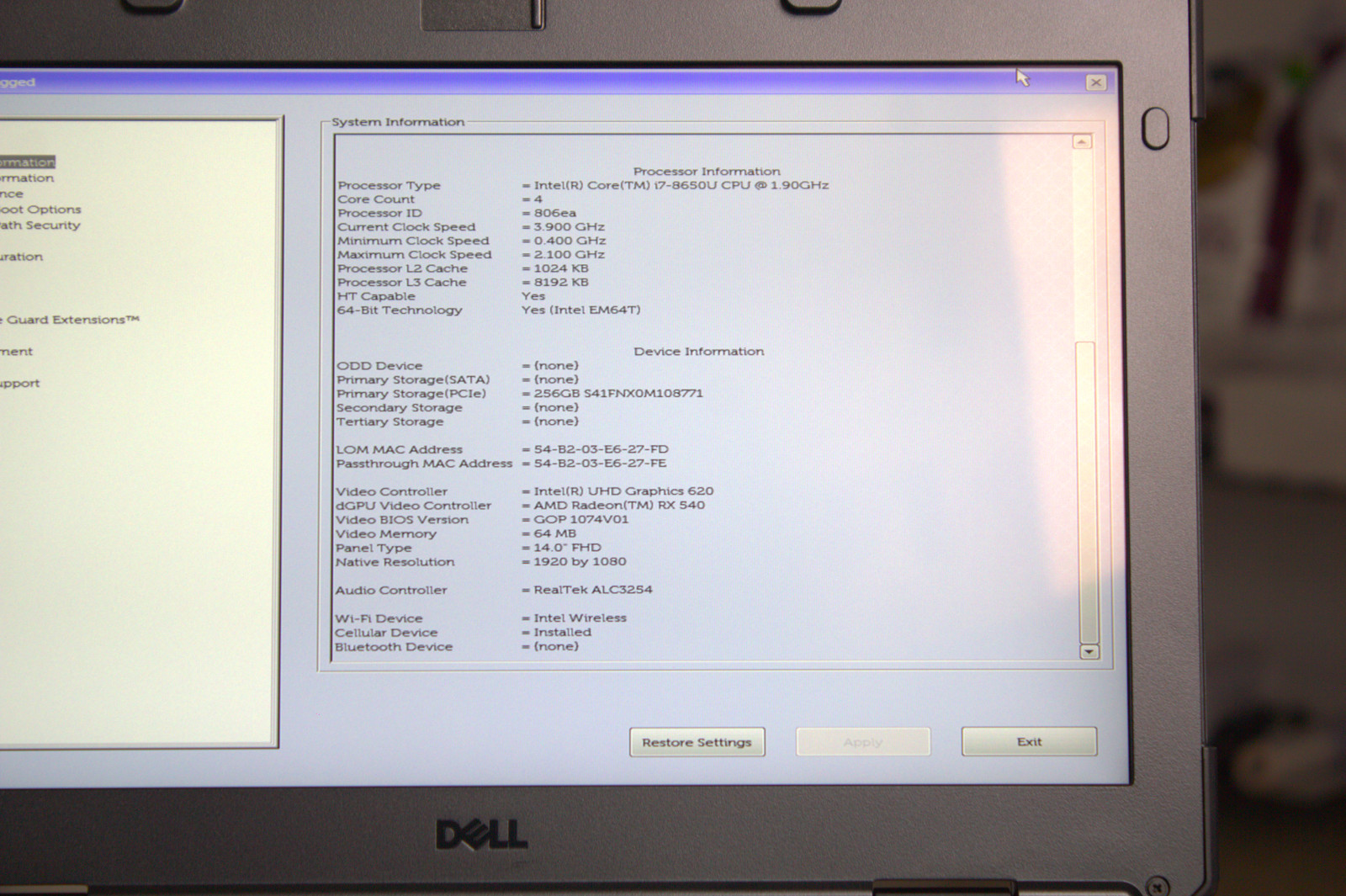Image resolution: width=1346 pixels, height=896 pixels.
Task: Click the Processor Information heading
Action: 707,172
